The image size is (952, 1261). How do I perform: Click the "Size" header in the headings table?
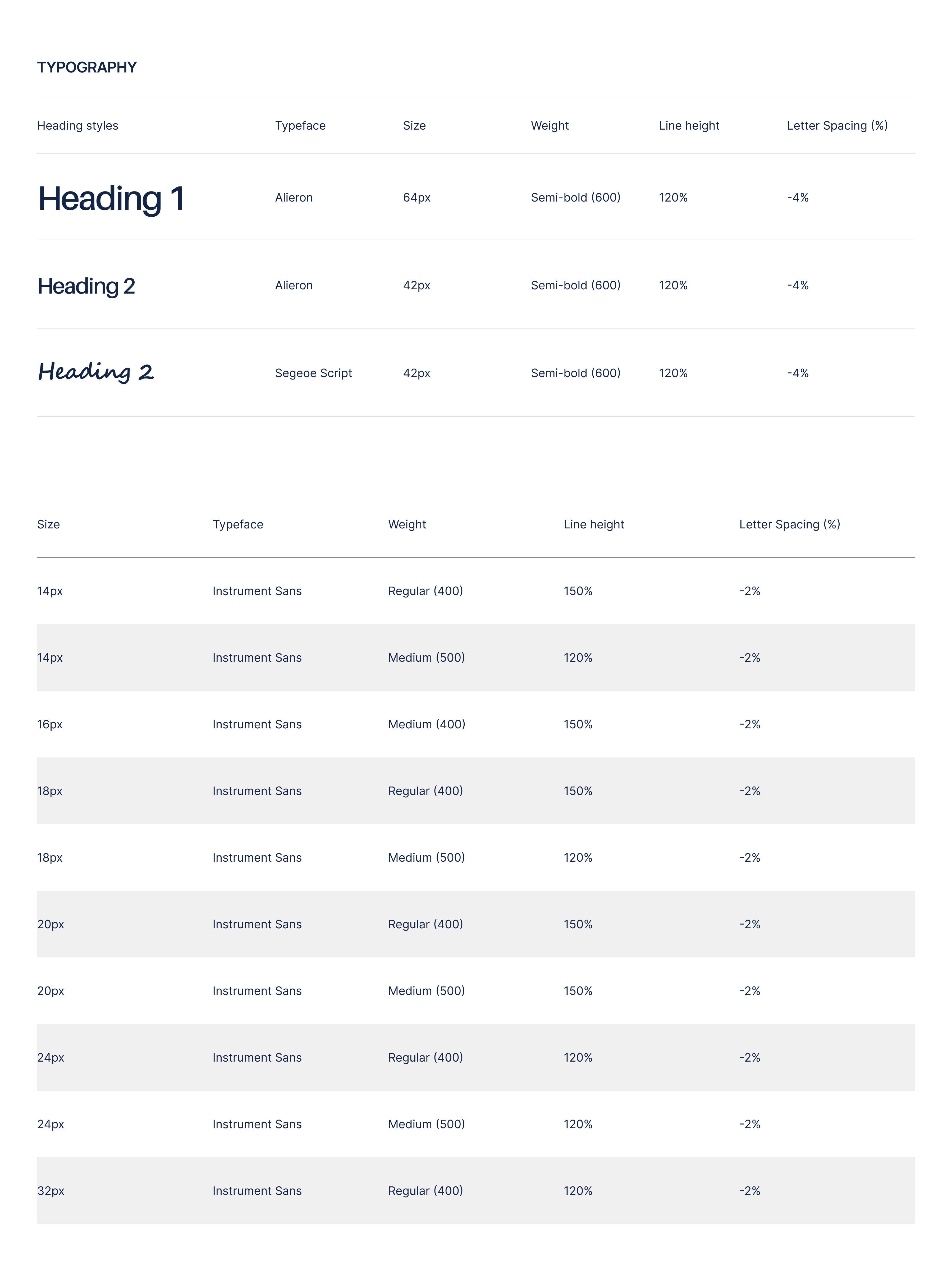[414, 125]
